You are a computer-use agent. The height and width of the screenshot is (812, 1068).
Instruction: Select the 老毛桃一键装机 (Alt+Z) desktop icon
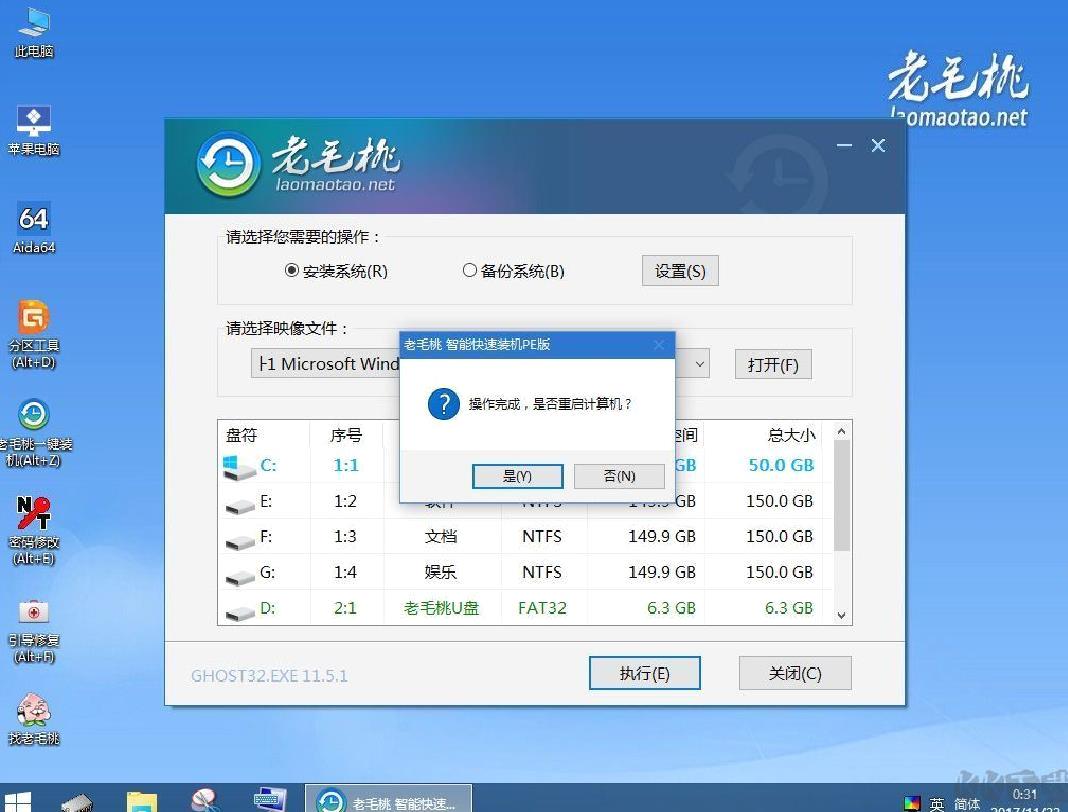point(33,433)
